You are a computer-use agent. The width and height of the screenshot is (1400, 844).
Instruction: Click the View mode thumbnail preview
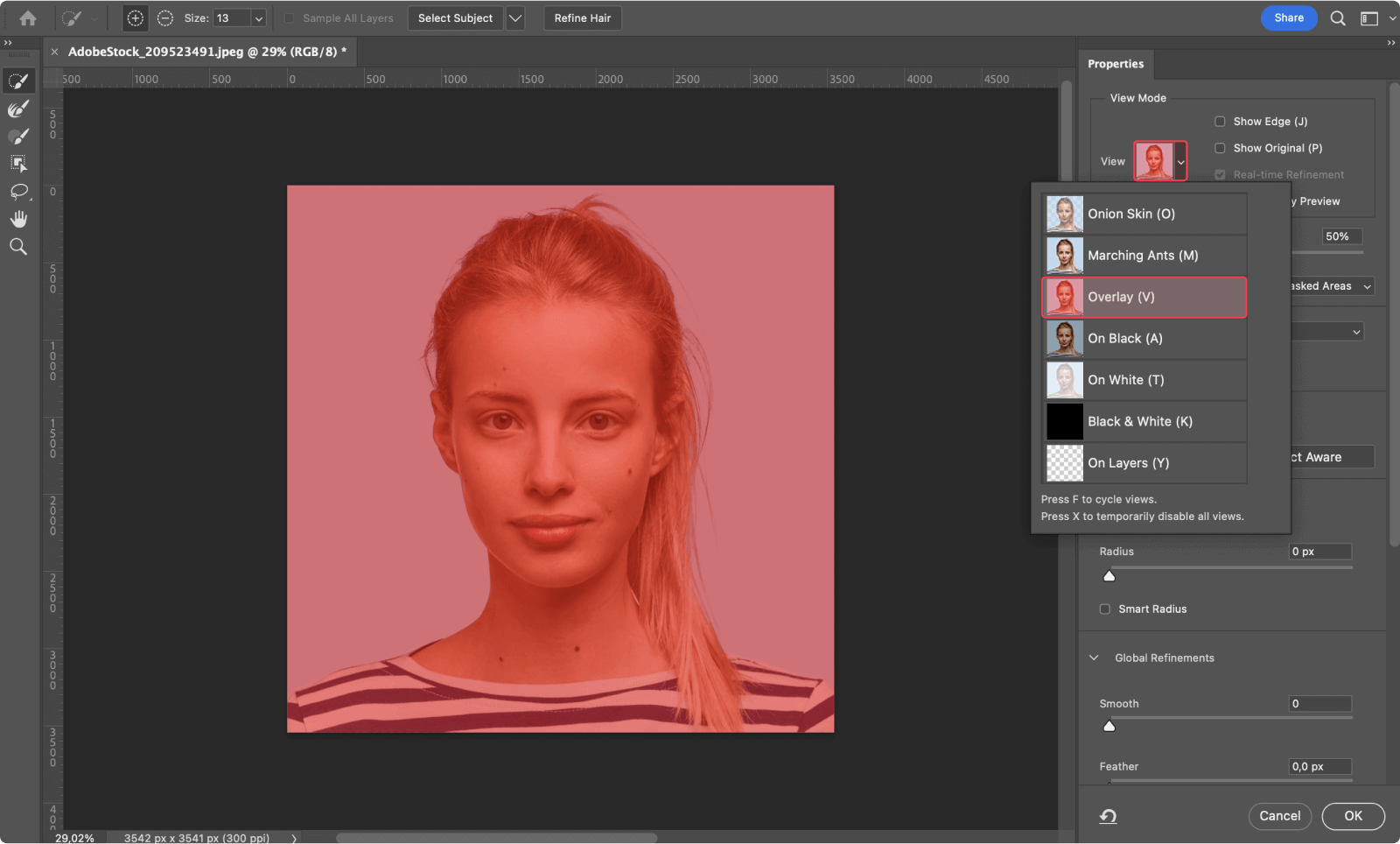(1154, 162)
